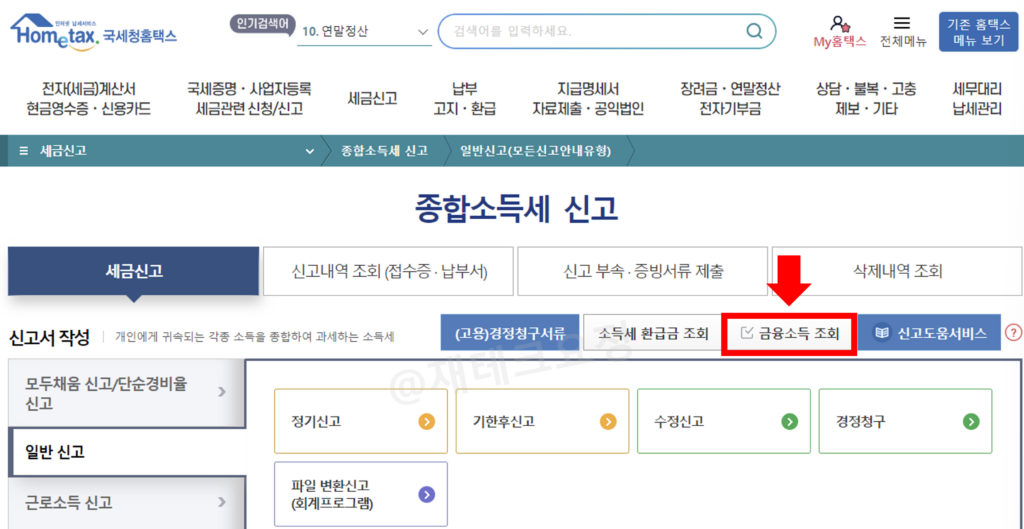
Task: Open My홈택스 user icon
Action: point(839,24)
